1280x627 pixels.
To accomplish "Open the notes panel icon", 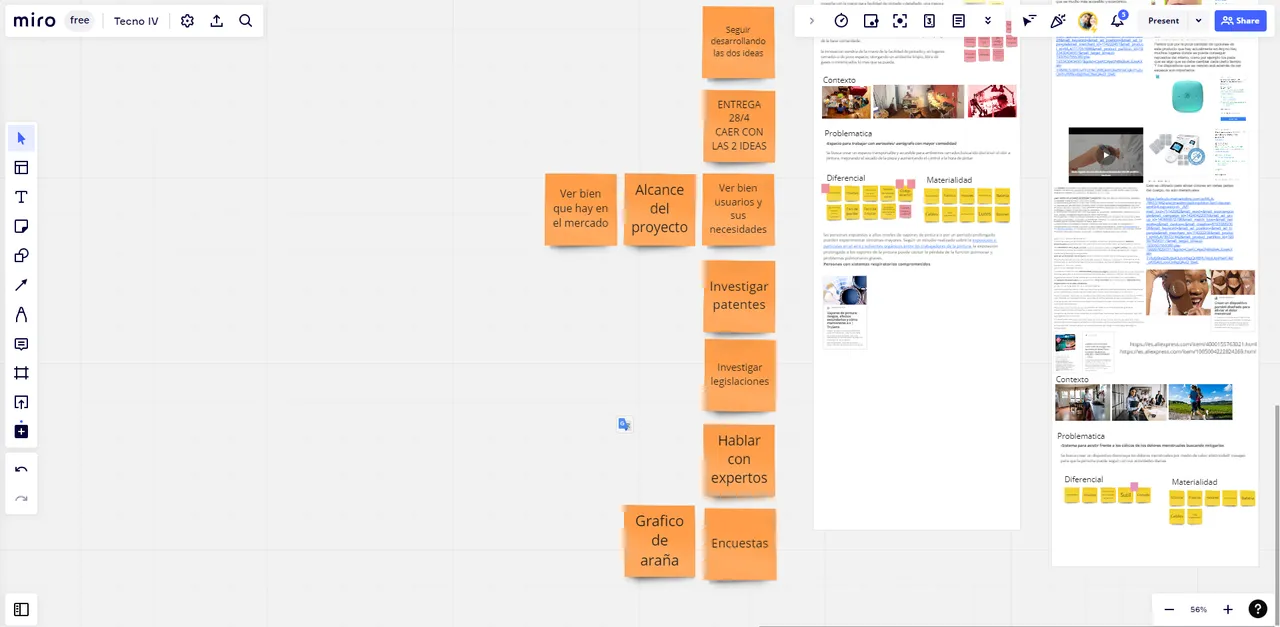I will (958, 21).
